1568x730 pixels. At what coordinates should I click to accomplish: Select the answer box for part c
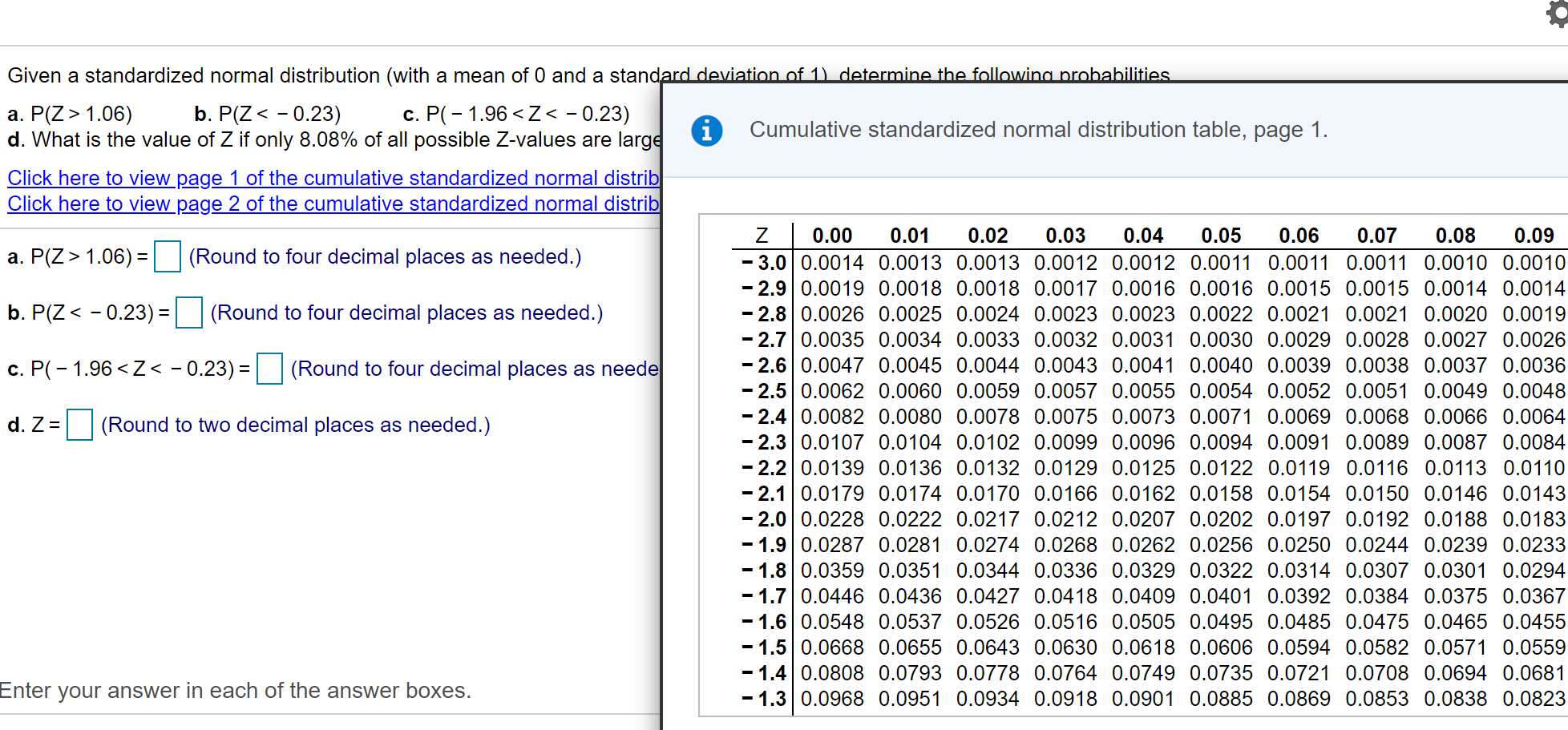point(270,369)
